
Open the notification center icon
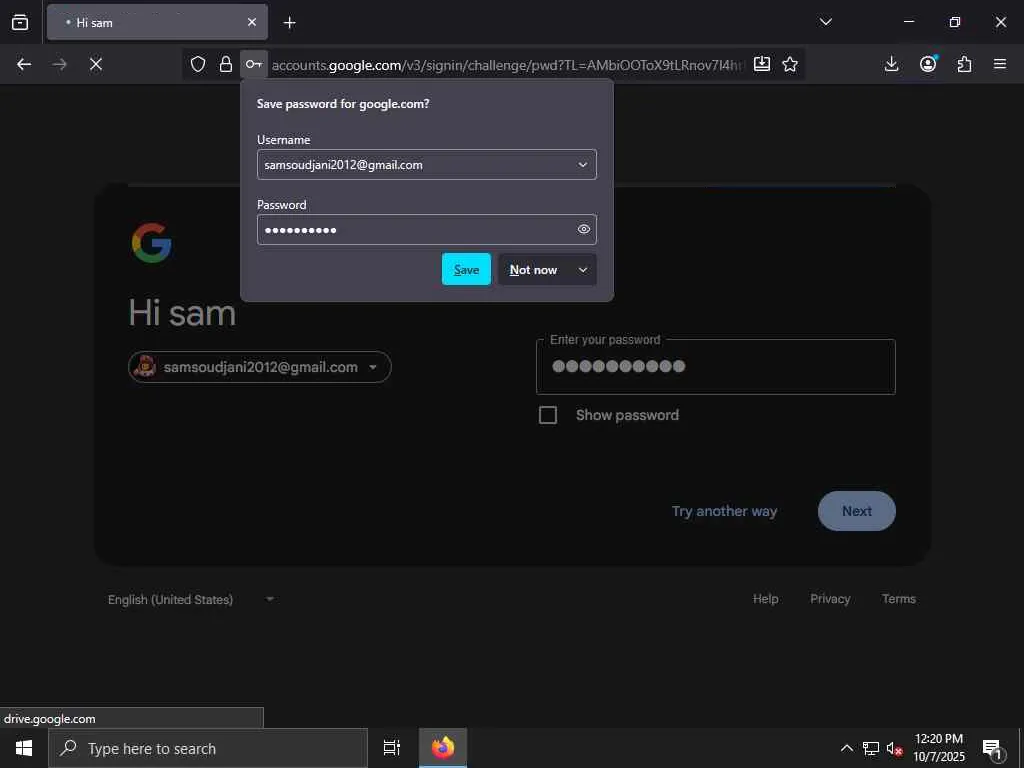993,748
